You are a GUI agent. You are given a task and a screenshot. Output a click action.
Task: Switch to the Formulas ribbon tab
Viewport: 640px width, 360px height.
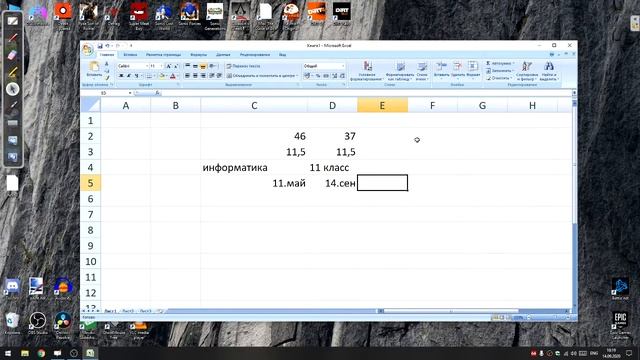[198, 55]
